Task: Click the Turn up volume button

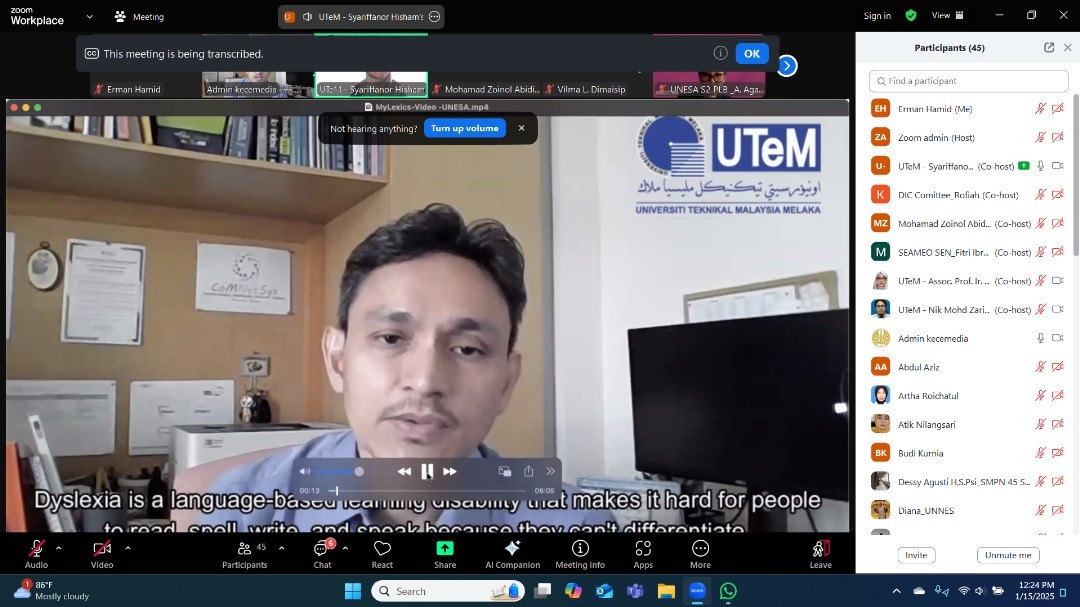Action: pos(464,128)
